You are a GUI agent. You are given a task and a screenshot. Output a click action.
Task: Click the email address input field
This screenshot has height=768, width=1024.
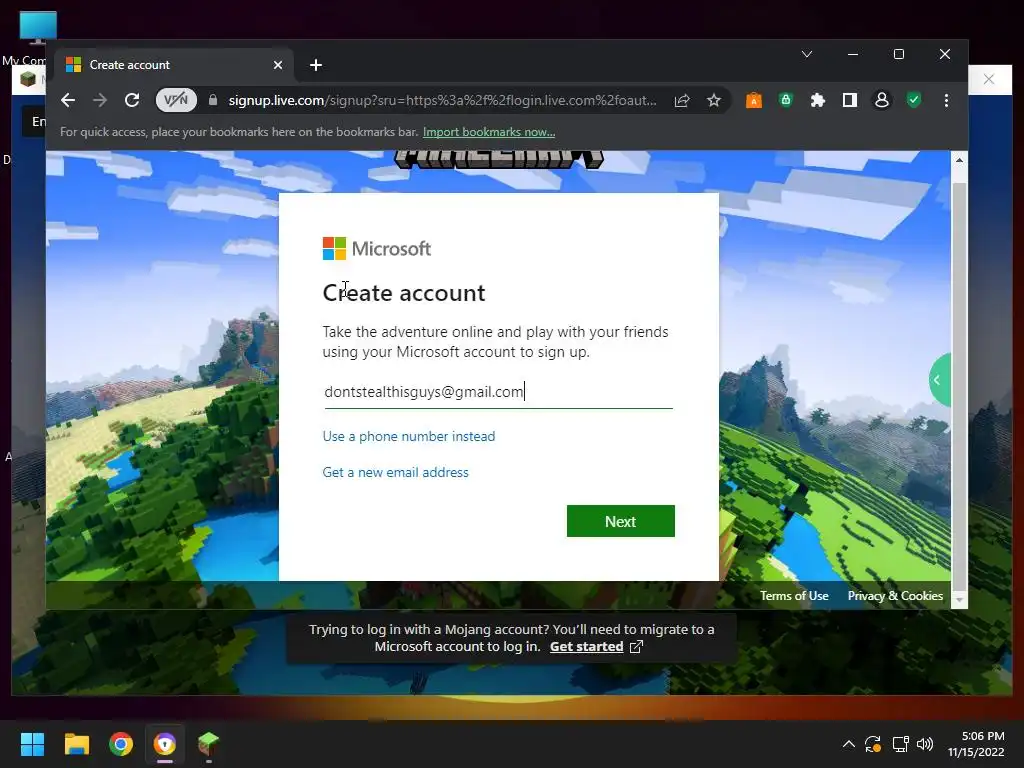[498, 392]
